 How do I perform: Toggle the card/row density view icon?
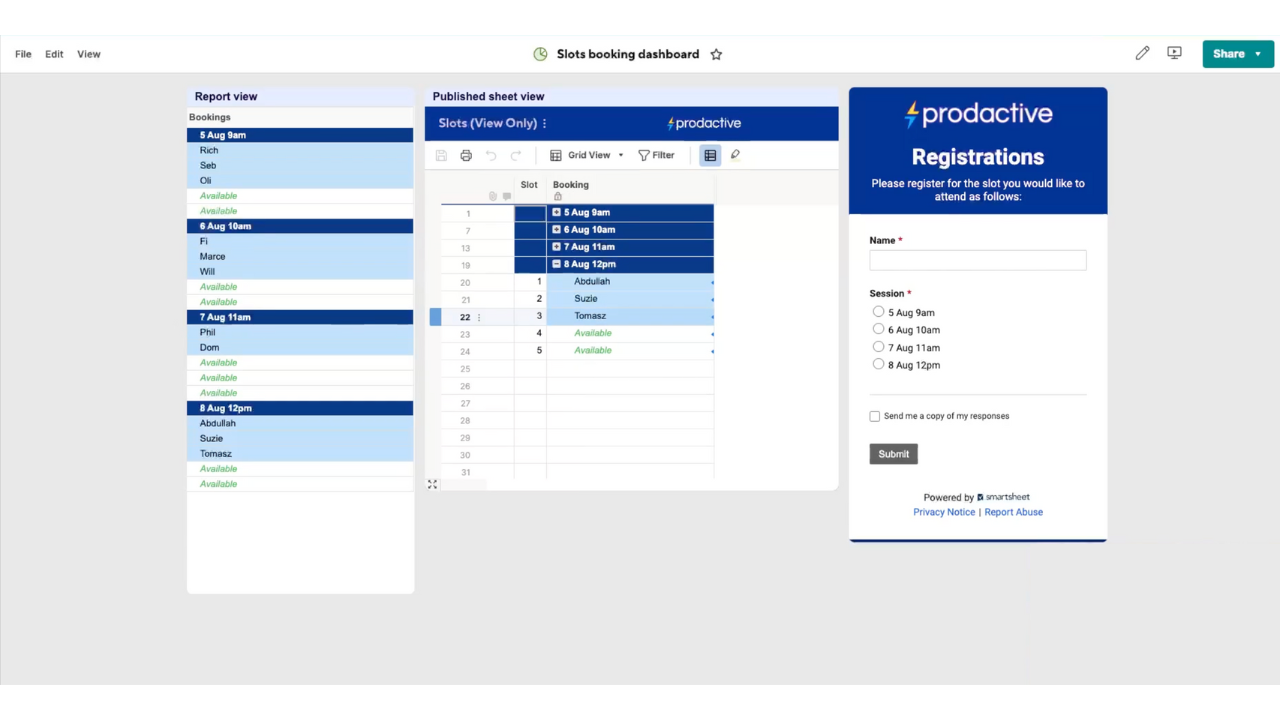710,155
